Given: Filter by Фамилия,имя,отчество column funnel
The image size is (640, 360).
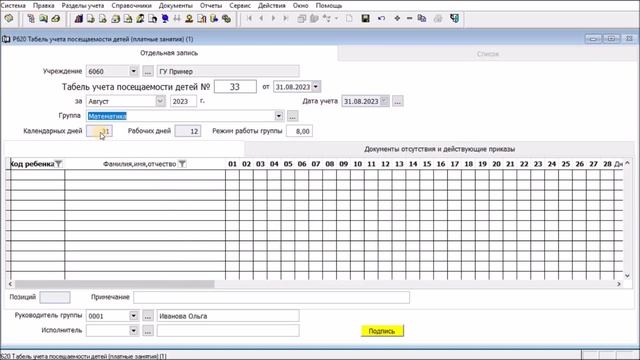Looking at the screenshot, I should pos(182,164).
